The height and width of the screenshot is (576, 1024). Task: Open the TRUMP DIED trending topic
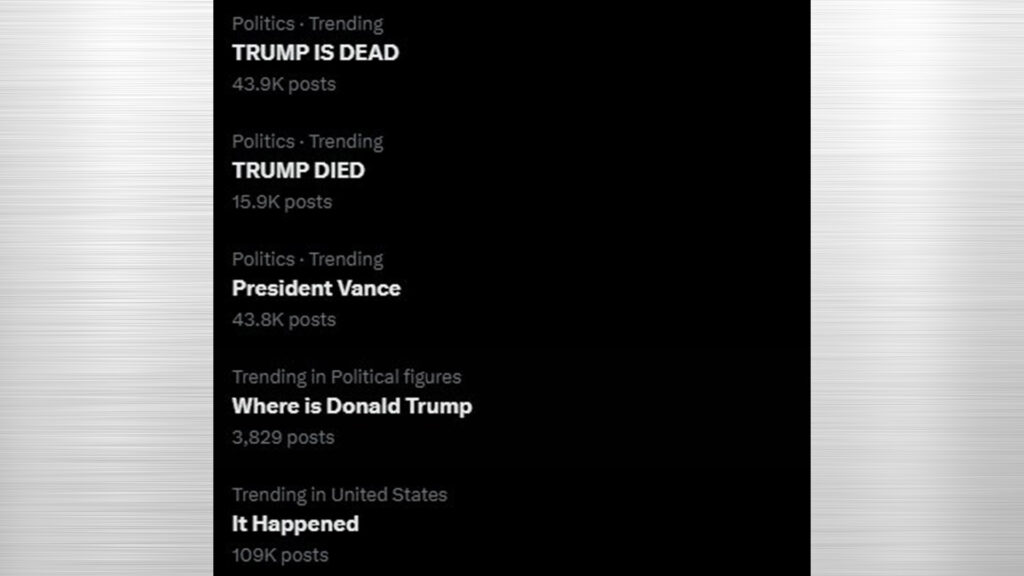tap(298, 170)
